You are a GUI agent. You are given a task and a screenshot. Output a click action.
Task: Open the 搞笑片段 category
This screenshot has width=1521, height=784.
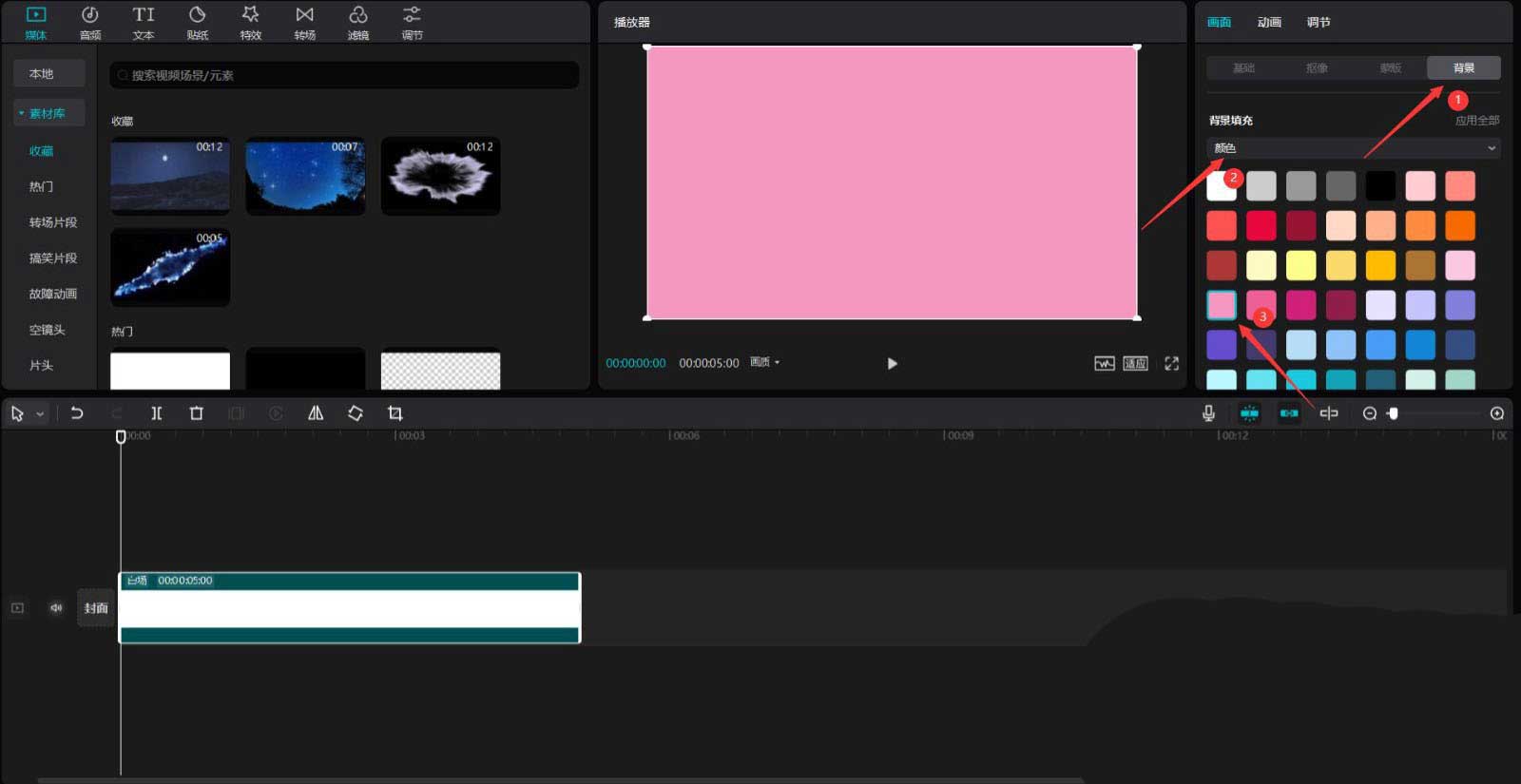[53, 258]
